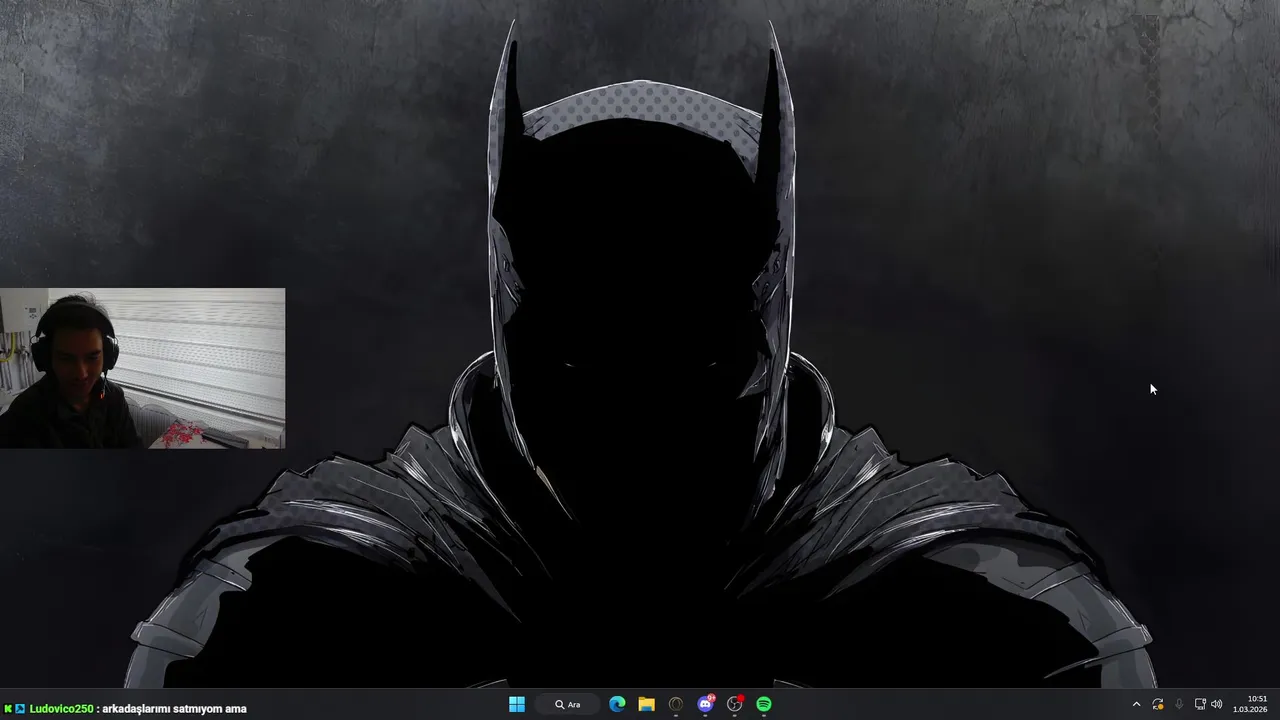This screenshot has width=1280, height=720.
Task: Click the webcam overlay thumbnail
Action: pos(142,368)
